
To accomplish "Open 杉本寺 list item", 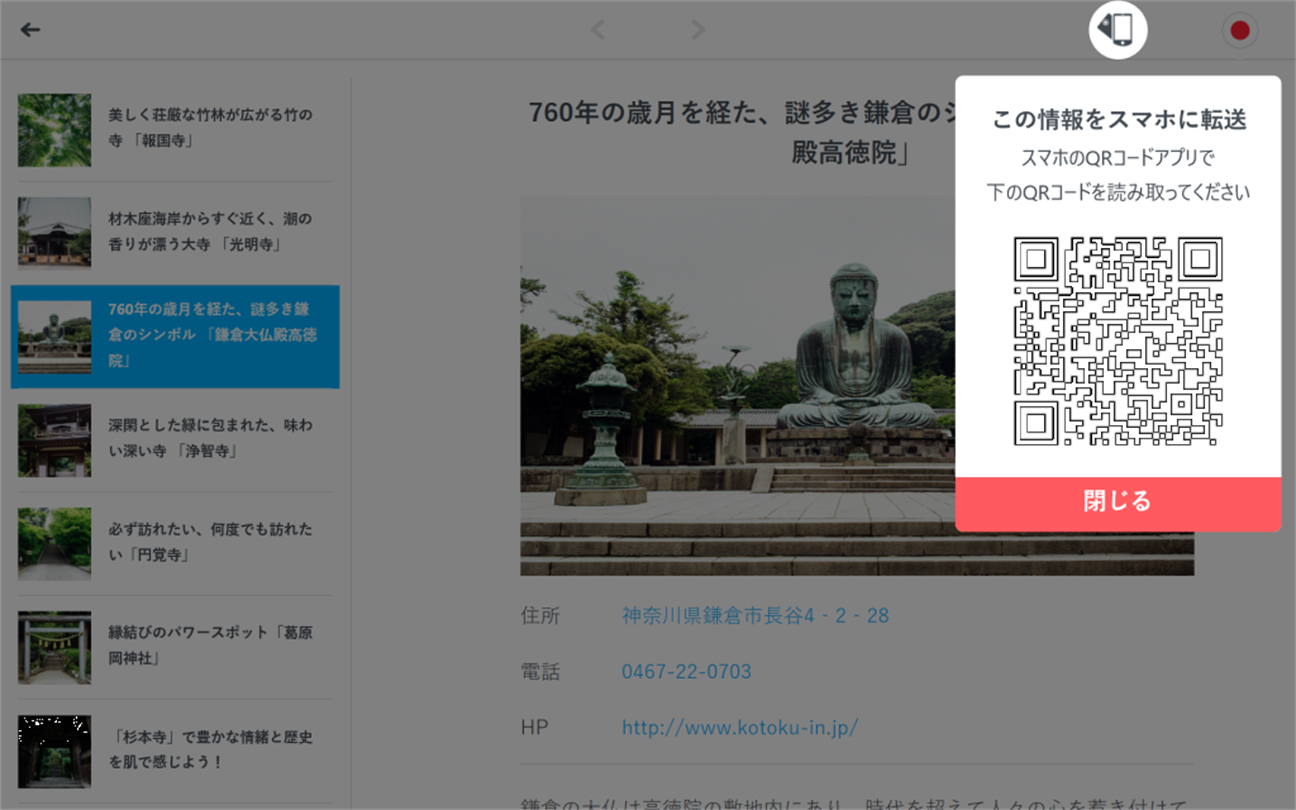I will click(175, 750).
